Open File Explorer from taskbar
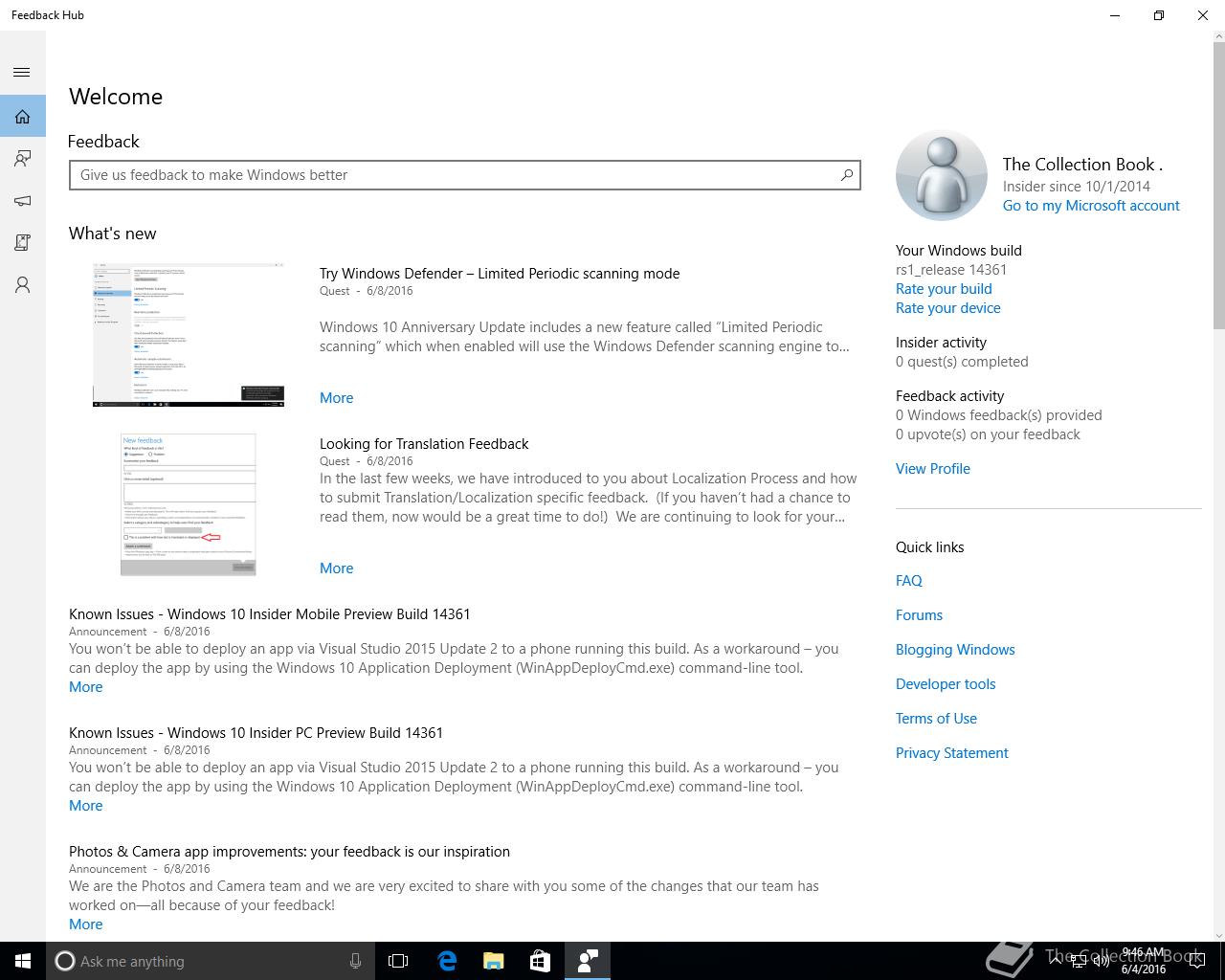This screenshot has height=980, width=1225. [494, 961]
